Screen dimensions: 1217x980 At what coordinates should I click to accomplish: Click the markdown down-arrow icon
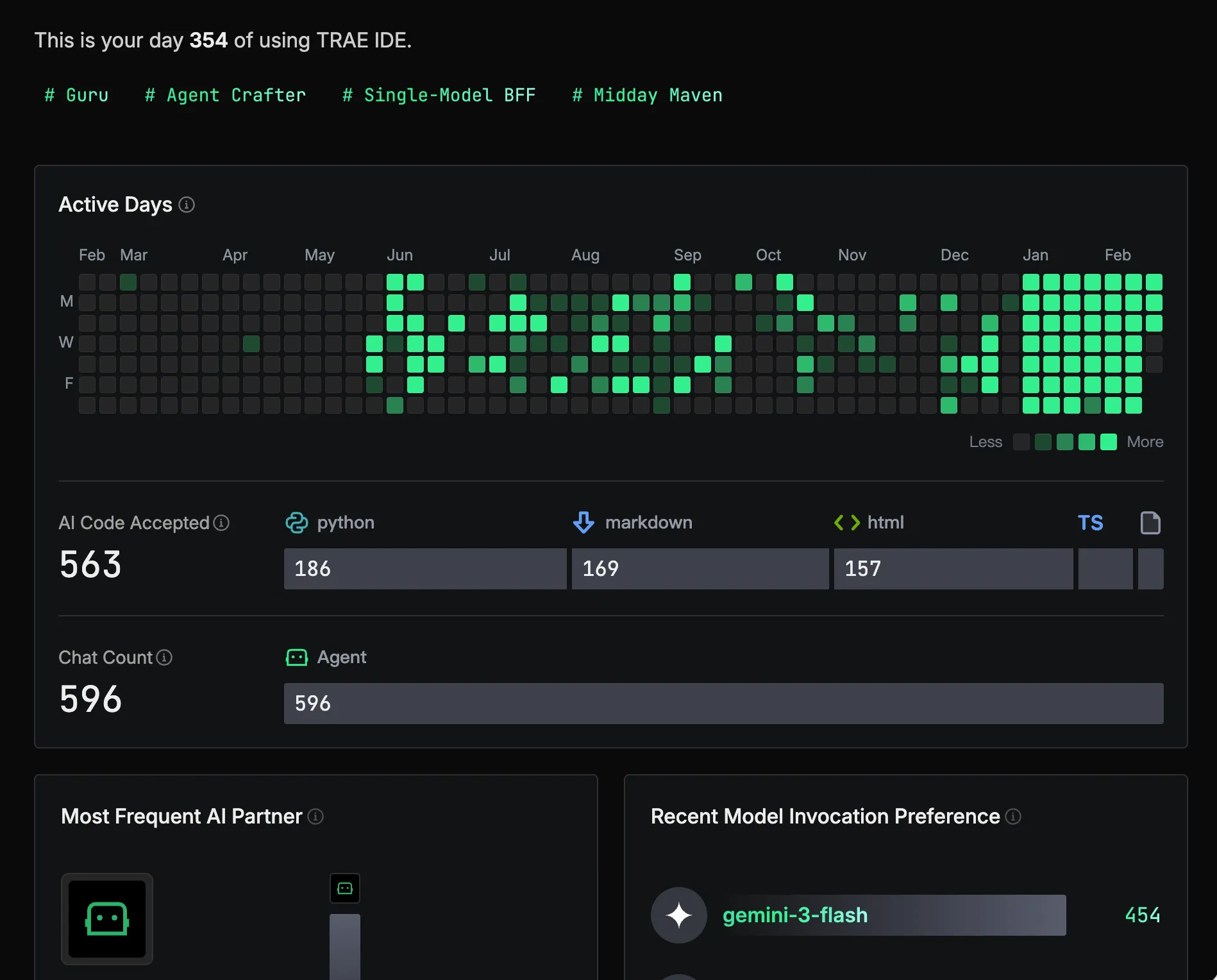pos(583,523)
